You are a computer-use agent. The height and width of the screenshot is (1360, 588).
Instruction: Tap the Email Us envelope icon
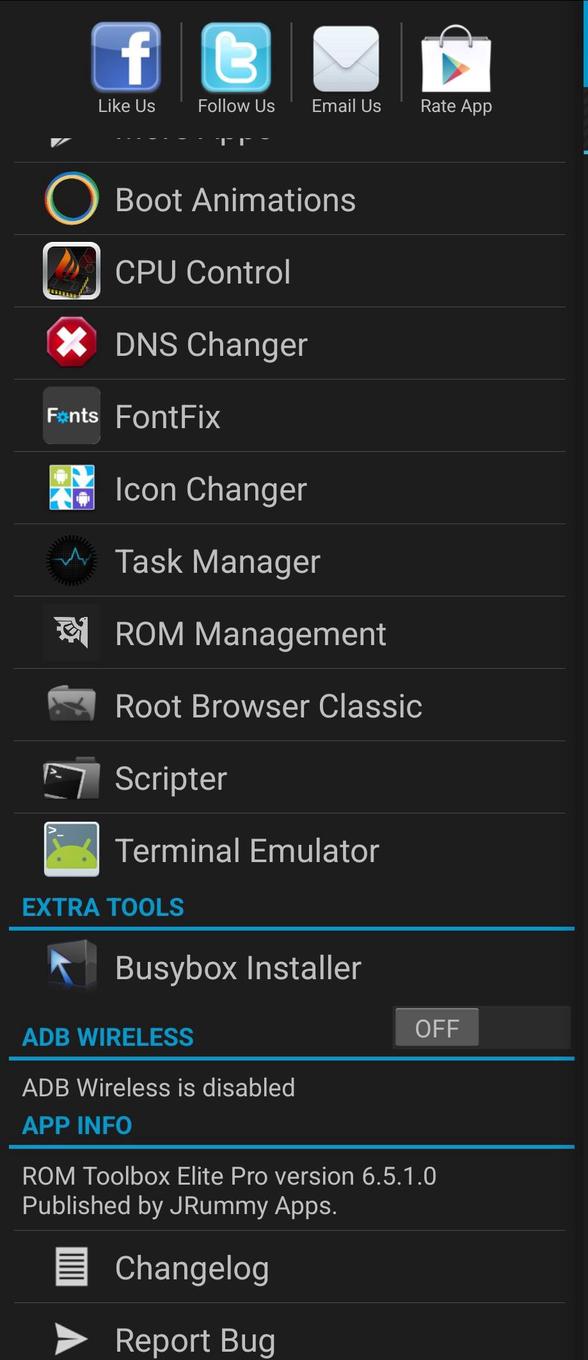click(x=346, y=60)
